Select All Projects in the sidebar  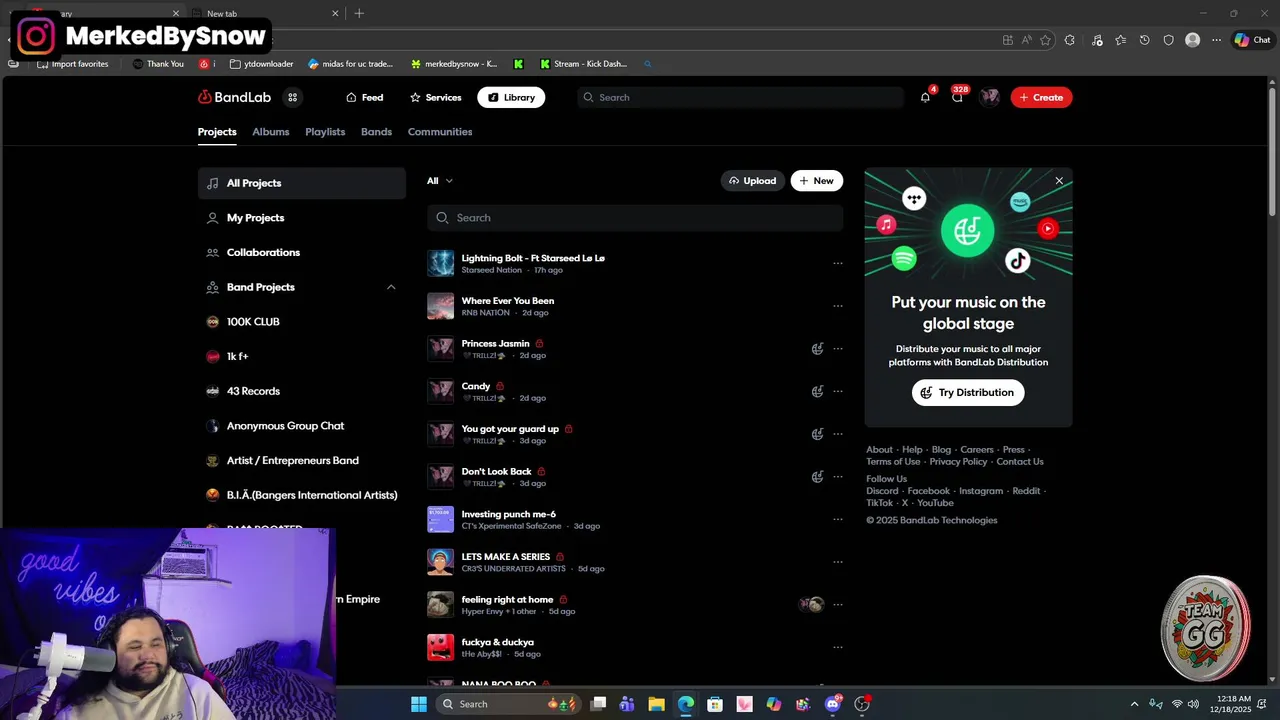(301, 183)
